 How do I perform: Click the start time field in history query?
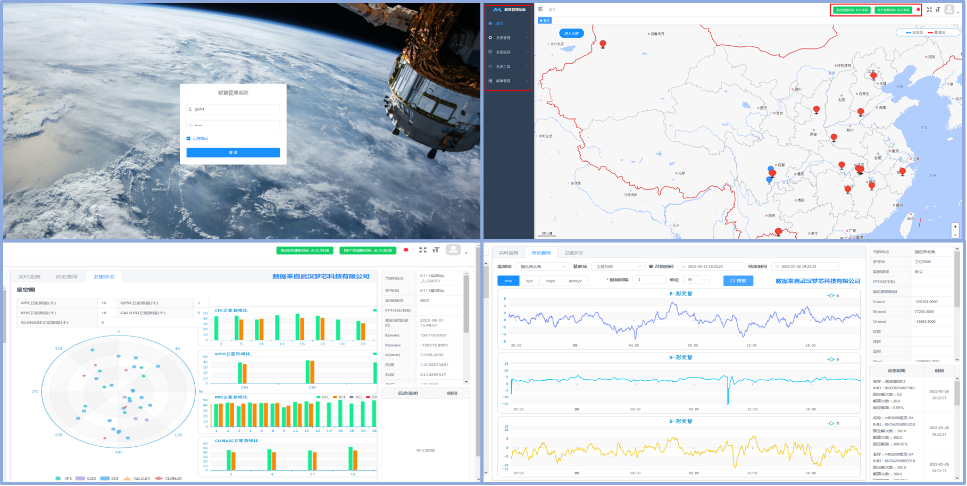[709, 266]
